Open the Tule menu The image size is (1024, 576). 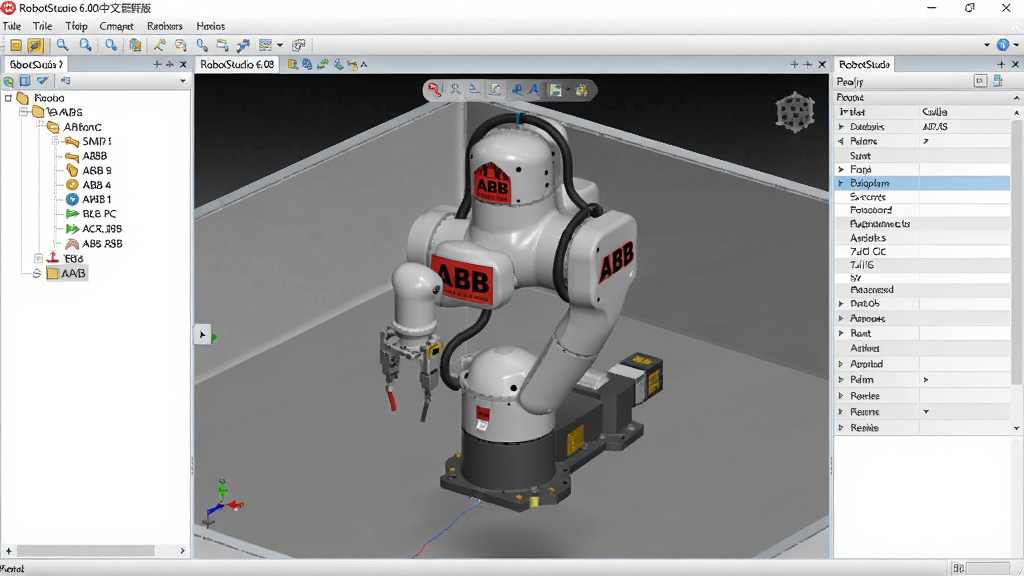point(12,26)
